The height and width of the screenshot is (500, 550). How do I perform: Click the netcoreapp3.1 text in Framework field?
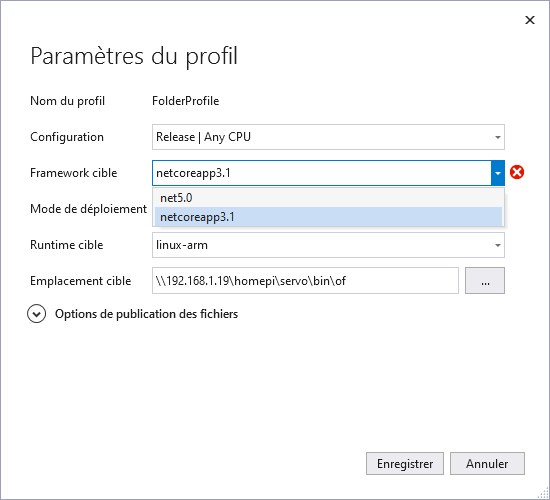tap(193, 173)
